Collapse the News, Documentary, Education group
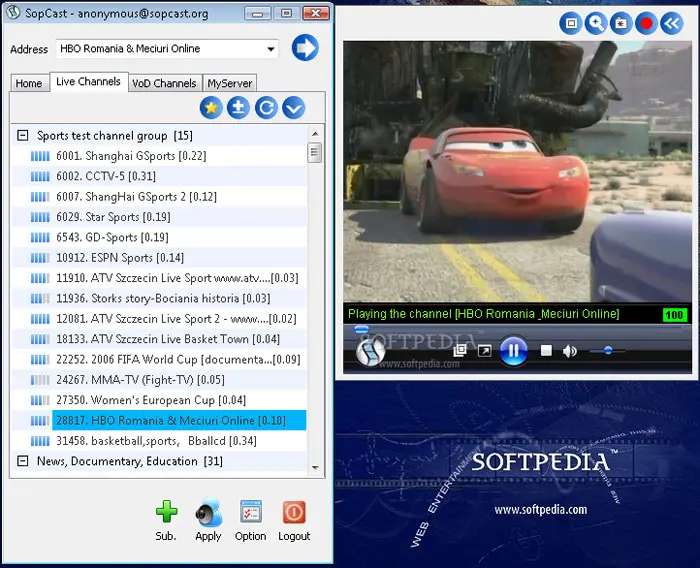The width and height of the screenshot is (700, 568). click(22, 461)
